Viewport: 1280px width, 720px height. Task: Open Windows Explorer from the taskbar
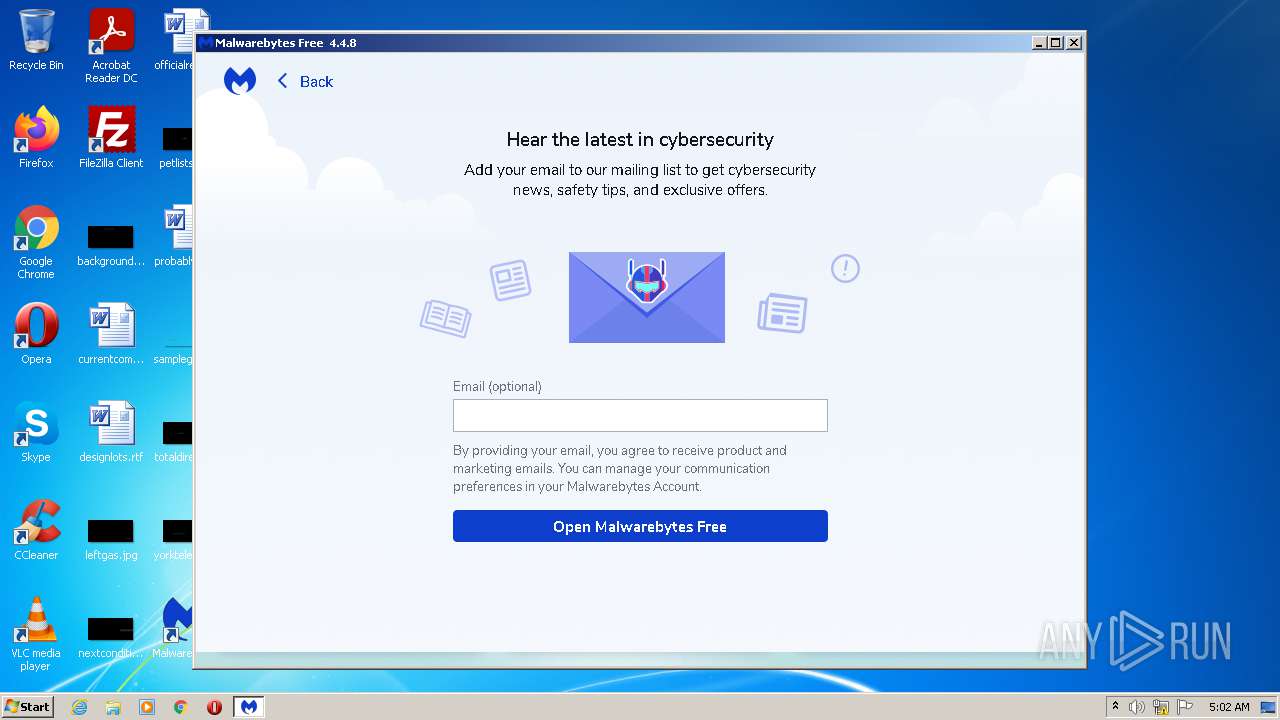click(x=113, y=707)
